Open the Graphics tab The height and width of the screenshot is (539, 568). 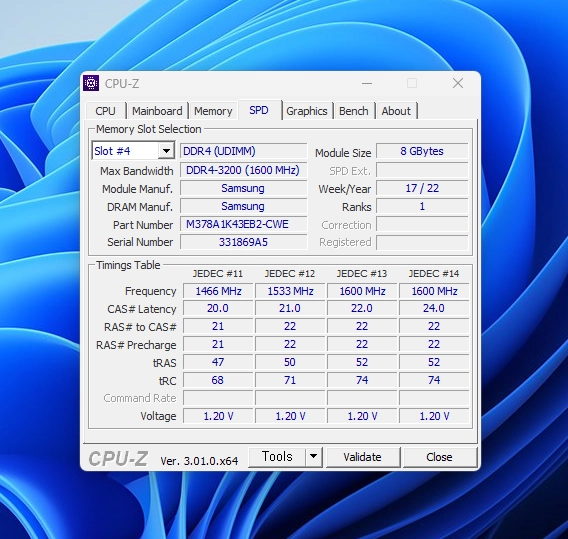point(306,111)
